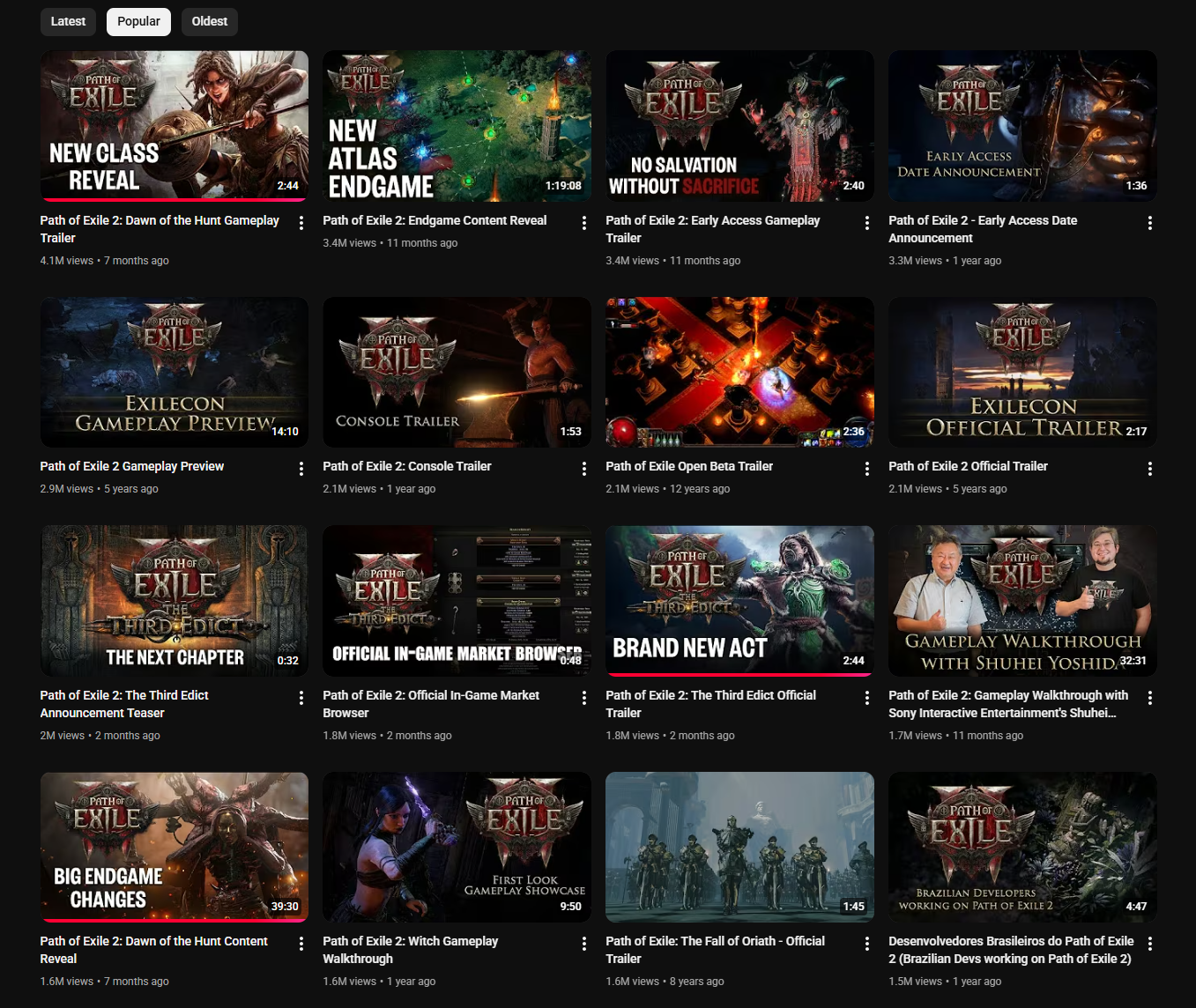Show more actions for Witch Gameplay Walkthrough
The image size is (1196, 1008).
point(584,944)
